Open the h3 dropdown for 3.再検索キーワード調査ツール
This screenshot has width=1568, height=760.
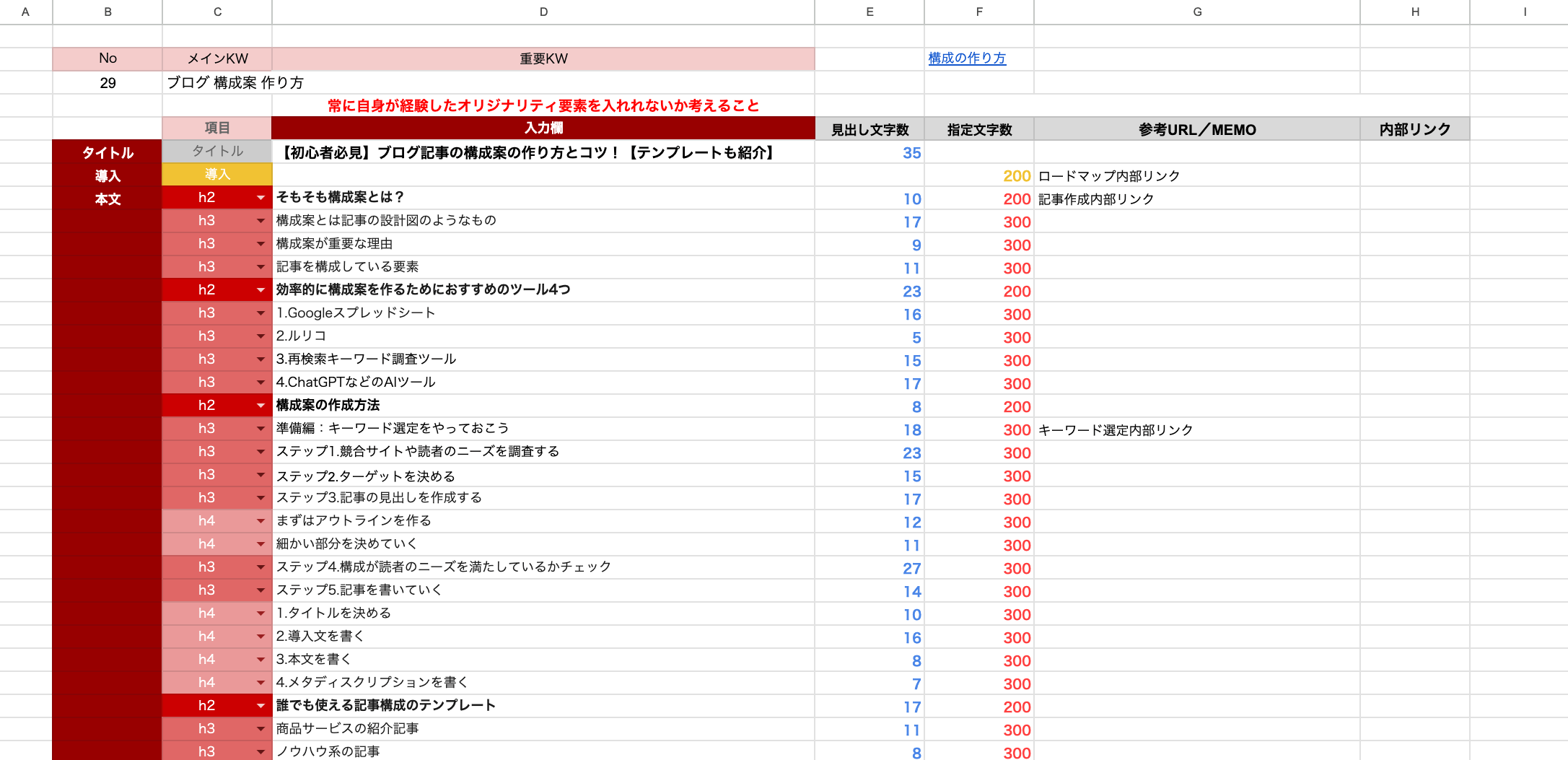click(x=260, y=359)
